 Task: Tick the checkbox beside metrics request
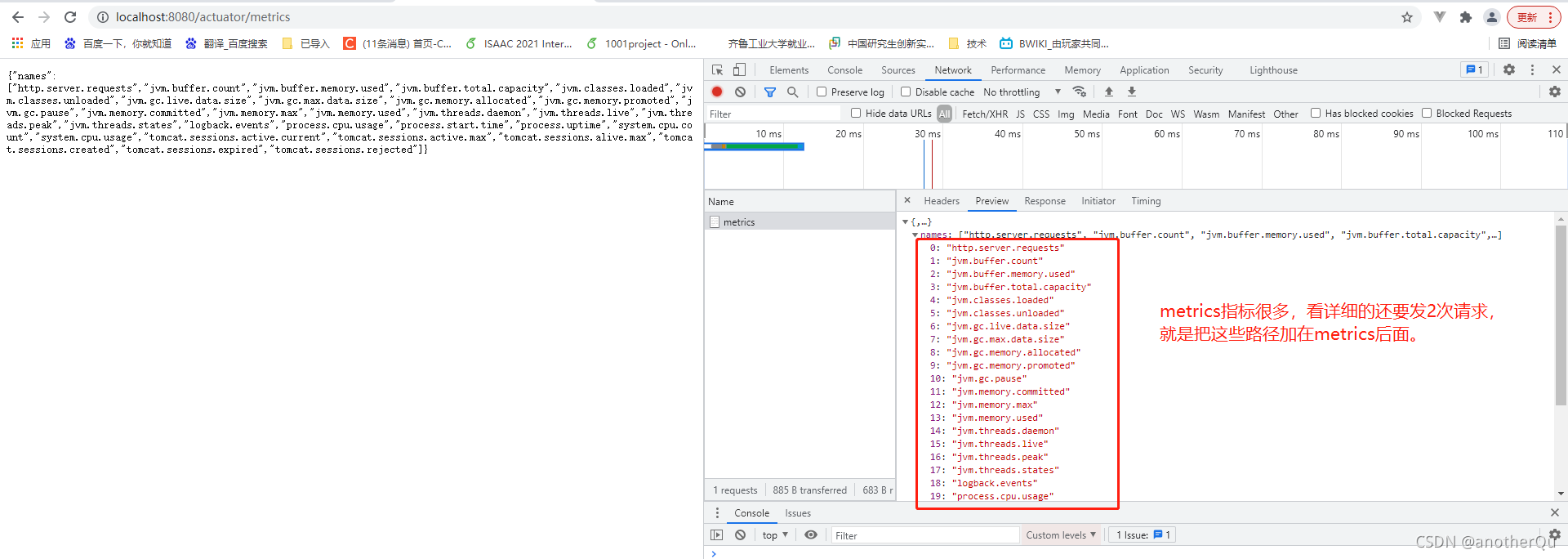(715, 222)
